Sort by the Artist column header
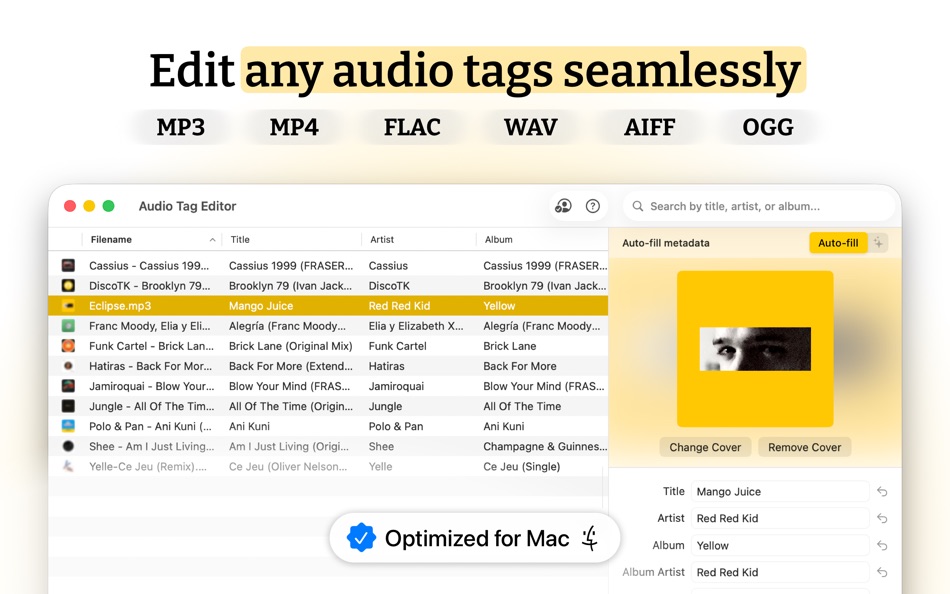Screen dimensions: 950x594 [x=380, y=239]
